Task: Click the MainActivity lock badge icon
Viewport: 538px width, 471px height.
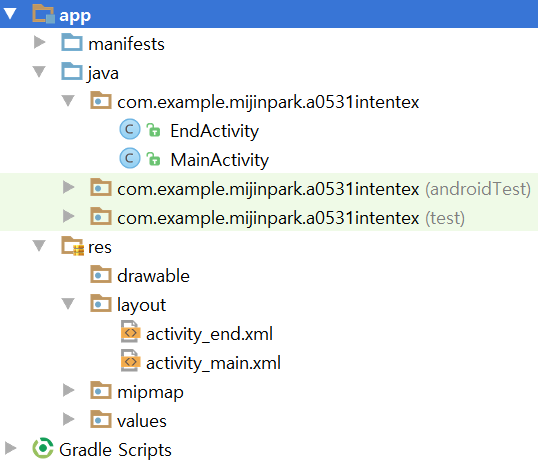Action: click(x=153, y=158)
